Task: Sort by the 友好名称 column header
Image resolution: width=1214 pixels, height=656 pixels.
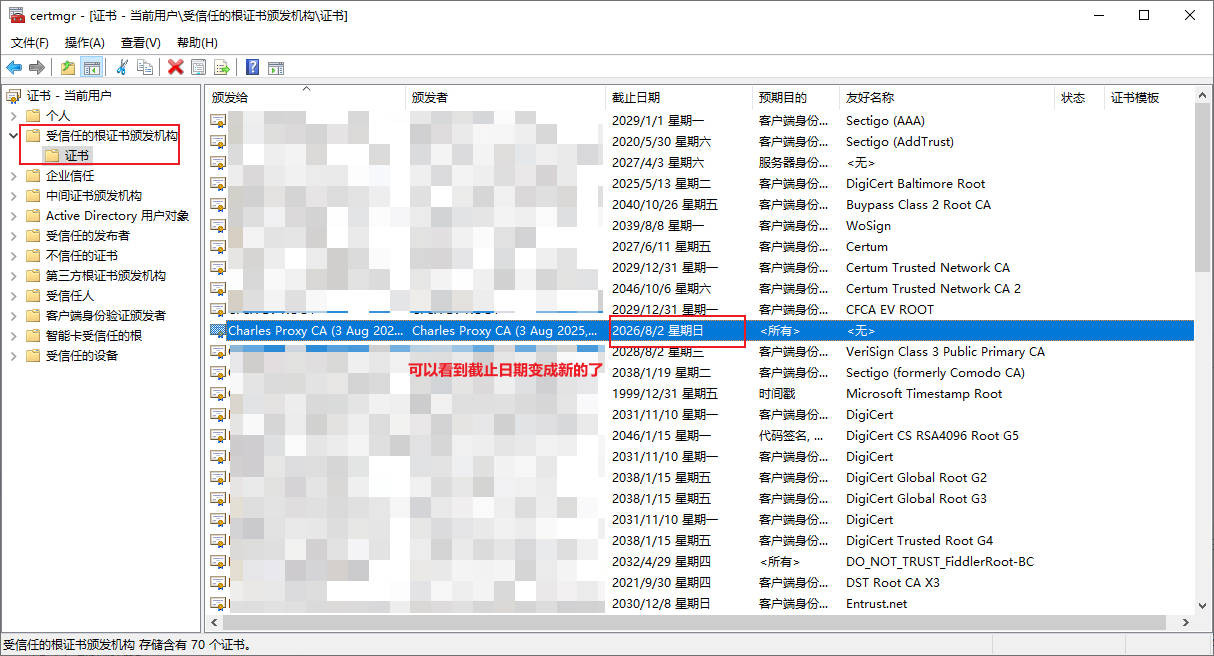Action: pos(948,98)
